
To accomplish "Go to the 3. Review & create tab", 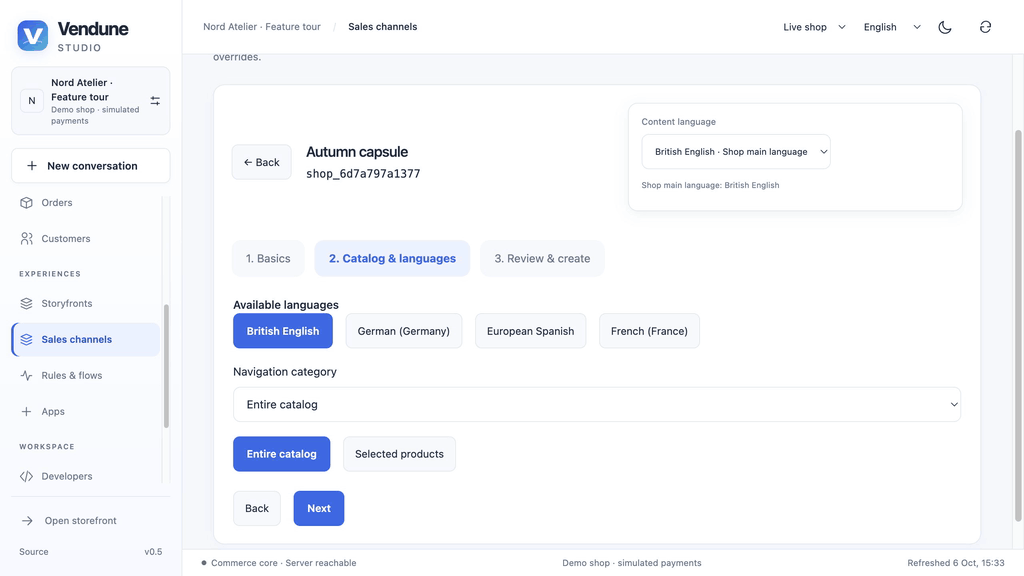I will pos(542,259).
